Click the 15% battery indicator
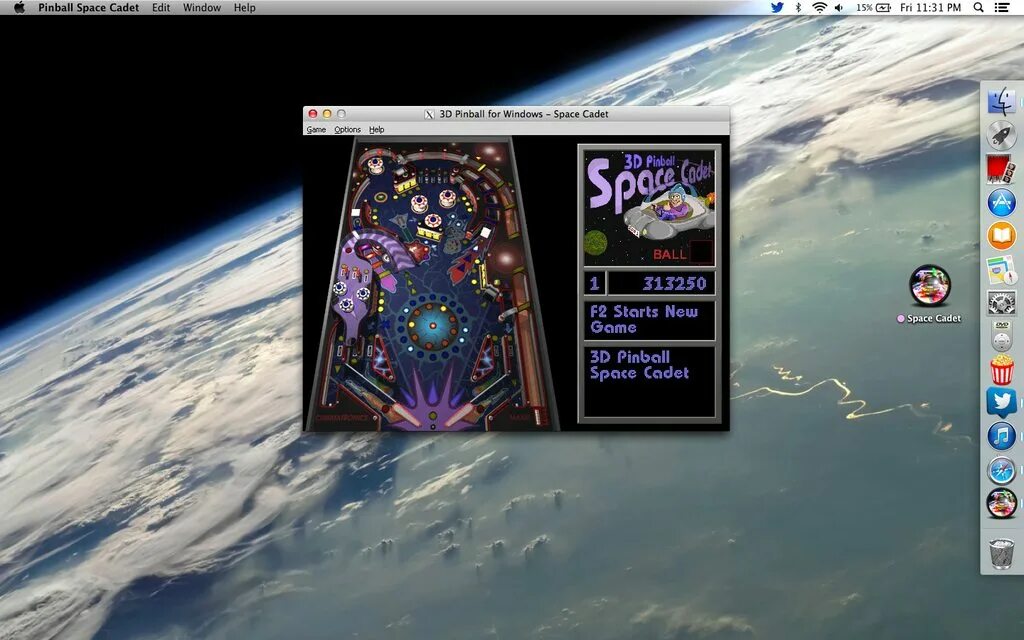Image resolution: width=1024 pixels, height=640 pixels. (873, 7)
